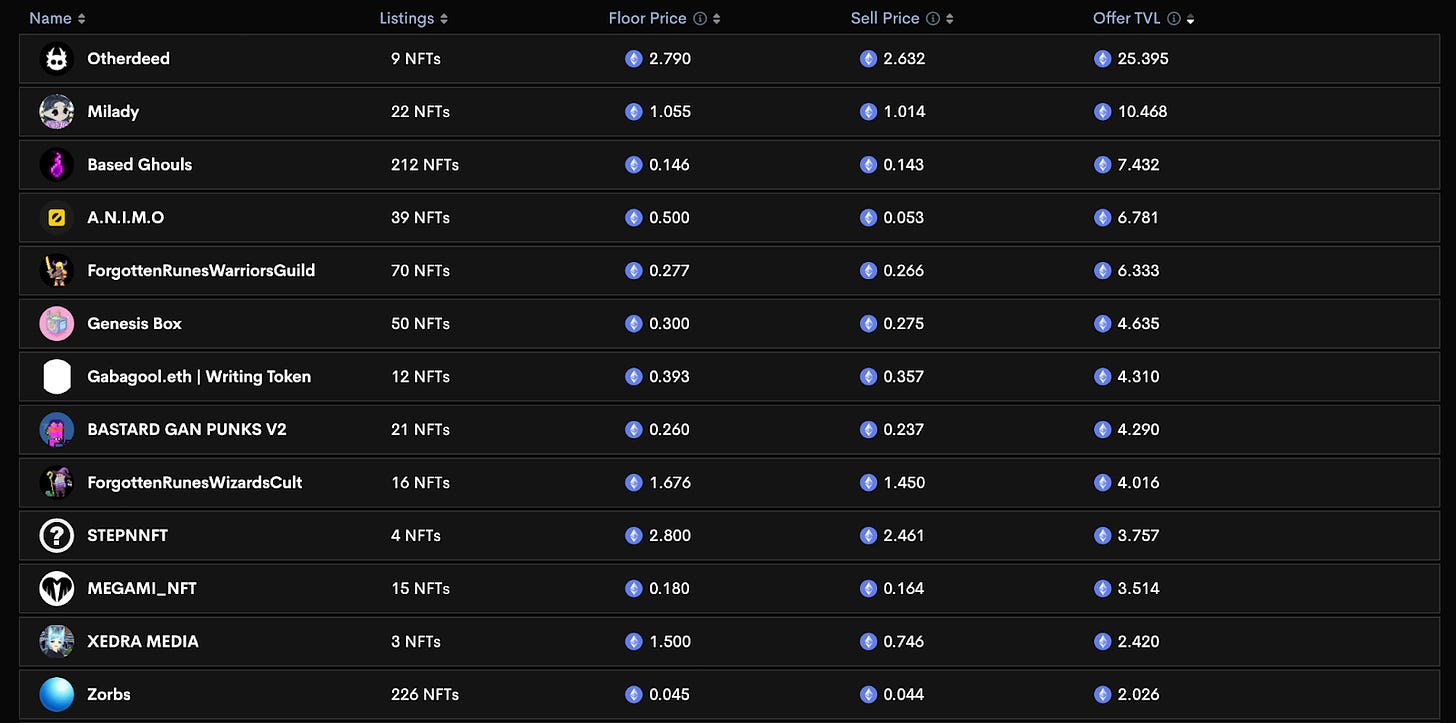Viewport: 1456px width, 723px height.
Task: Click the Otherdeed collection avatar icon
Action: pyautogui.click(x=56, y=59)
